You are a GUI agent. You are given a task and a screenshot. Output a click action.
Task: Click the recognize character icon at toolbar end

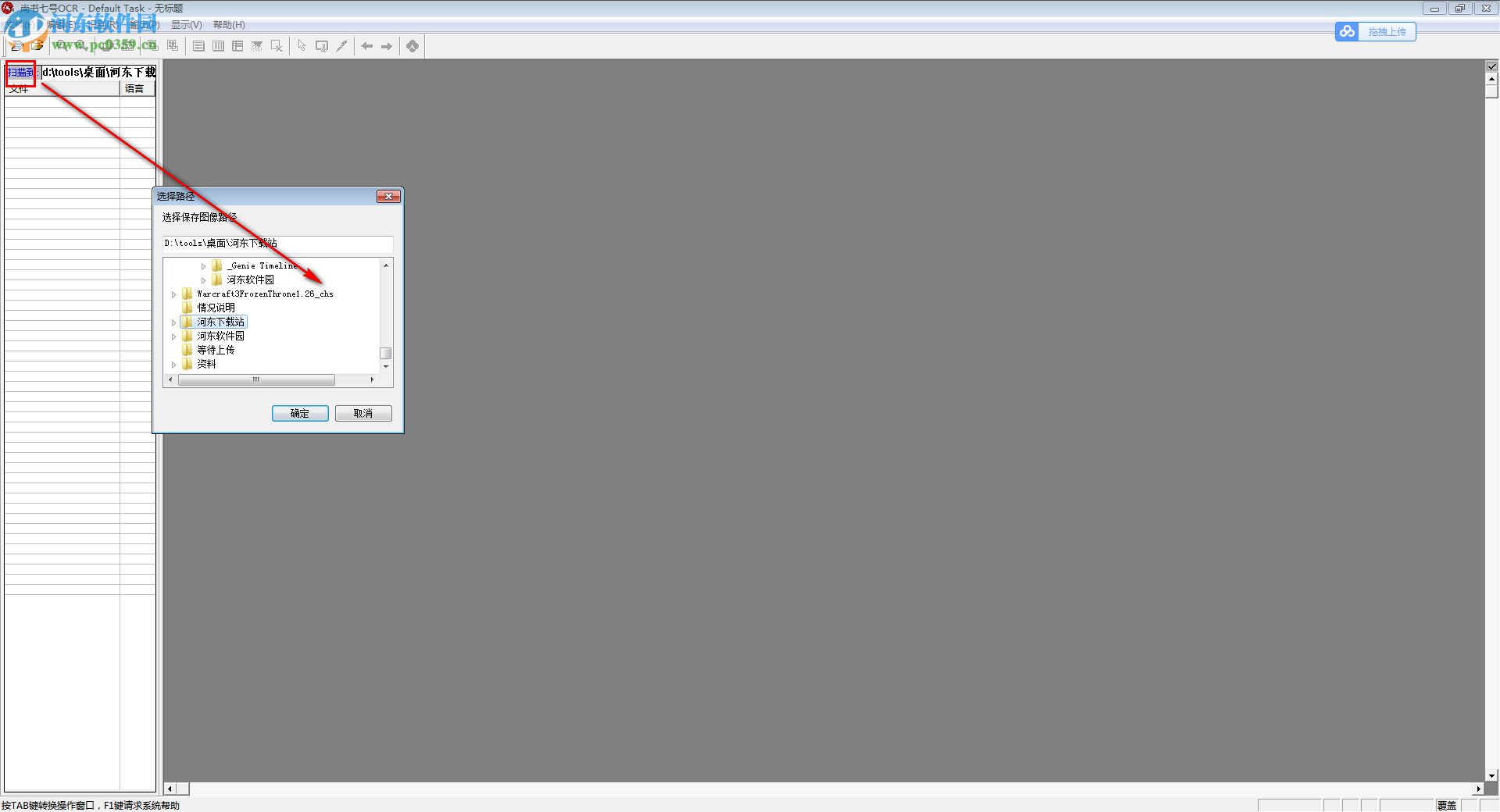click(x=412, y=46)
